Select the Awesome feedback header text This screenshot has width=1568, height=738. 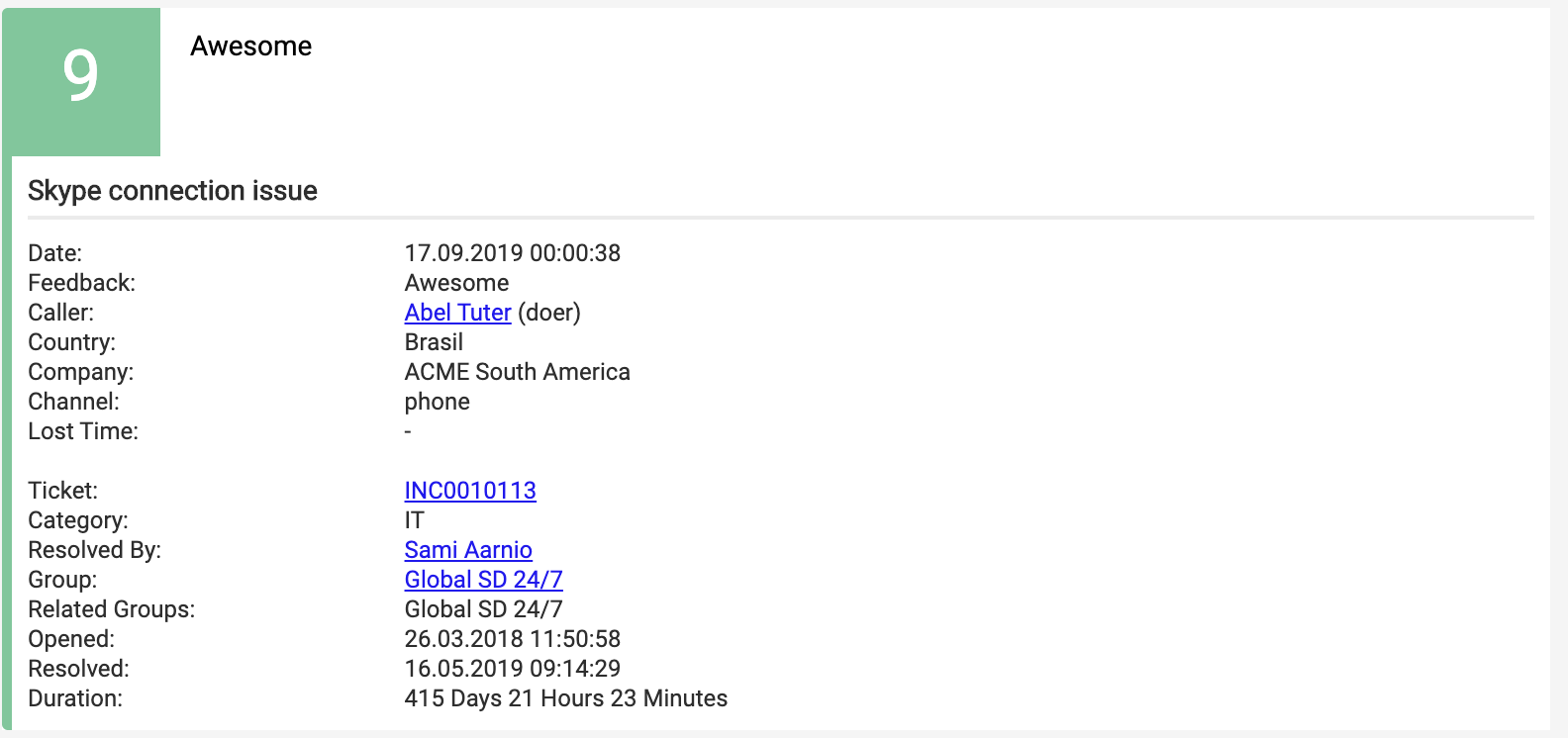(x=250, y=46)
